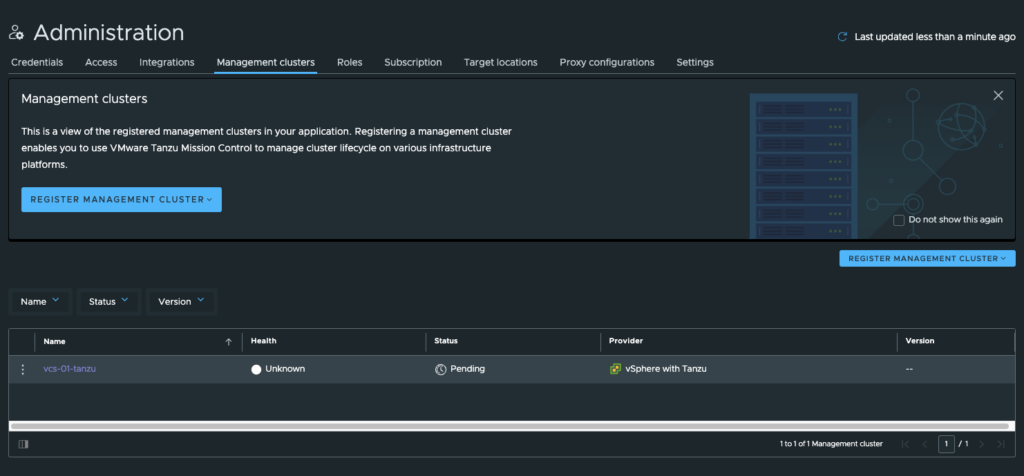Click the Administration heading icon
The width and height of the screenshot is (1024, 476).
(x=16, y=33)
